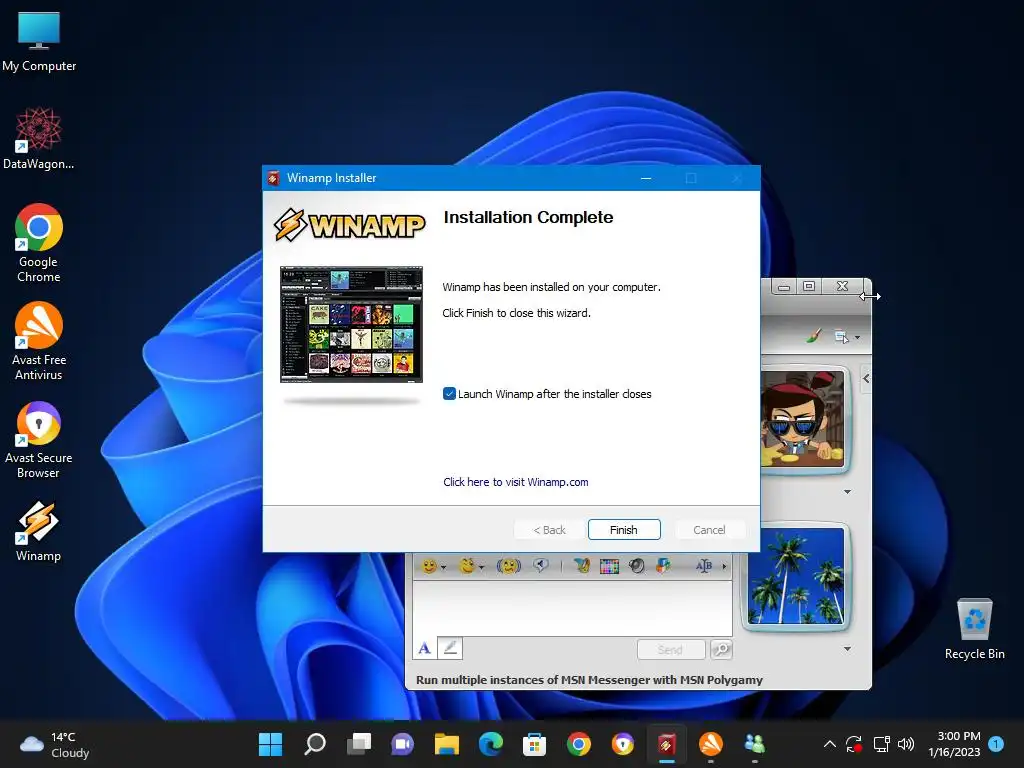The width and height of the screenshot is (1024, 768).
Task: Switch to the handwriting pen tab
Action: tap(449, 648)
